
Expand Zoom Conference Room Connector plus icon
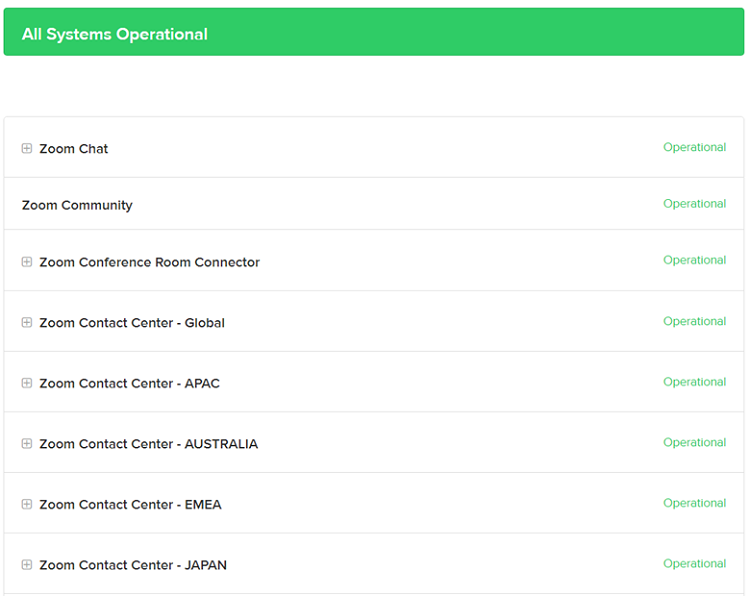click(27, 262)
